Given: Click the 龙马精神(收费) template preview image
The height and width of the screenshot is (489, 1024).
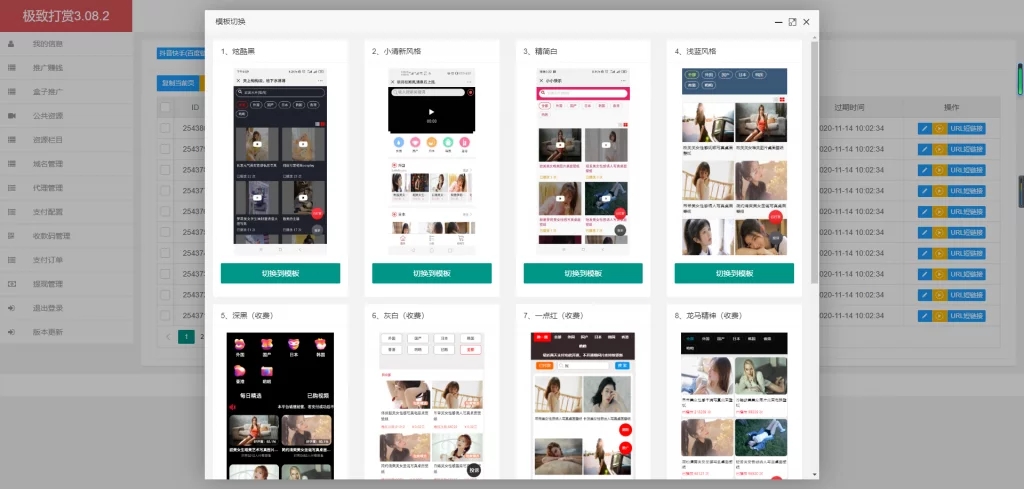Looking at the screenshot, I should pos(734,406).
